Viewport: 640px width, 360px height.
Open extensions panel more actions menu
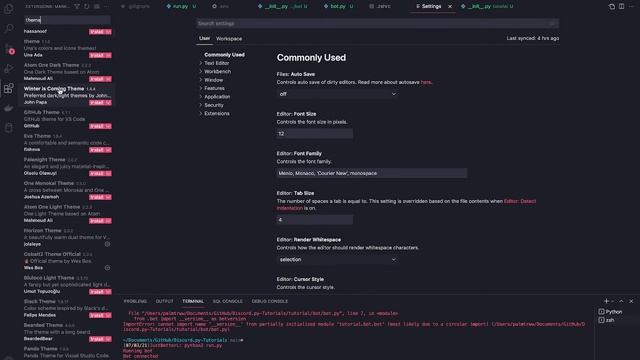click(107, 7)
